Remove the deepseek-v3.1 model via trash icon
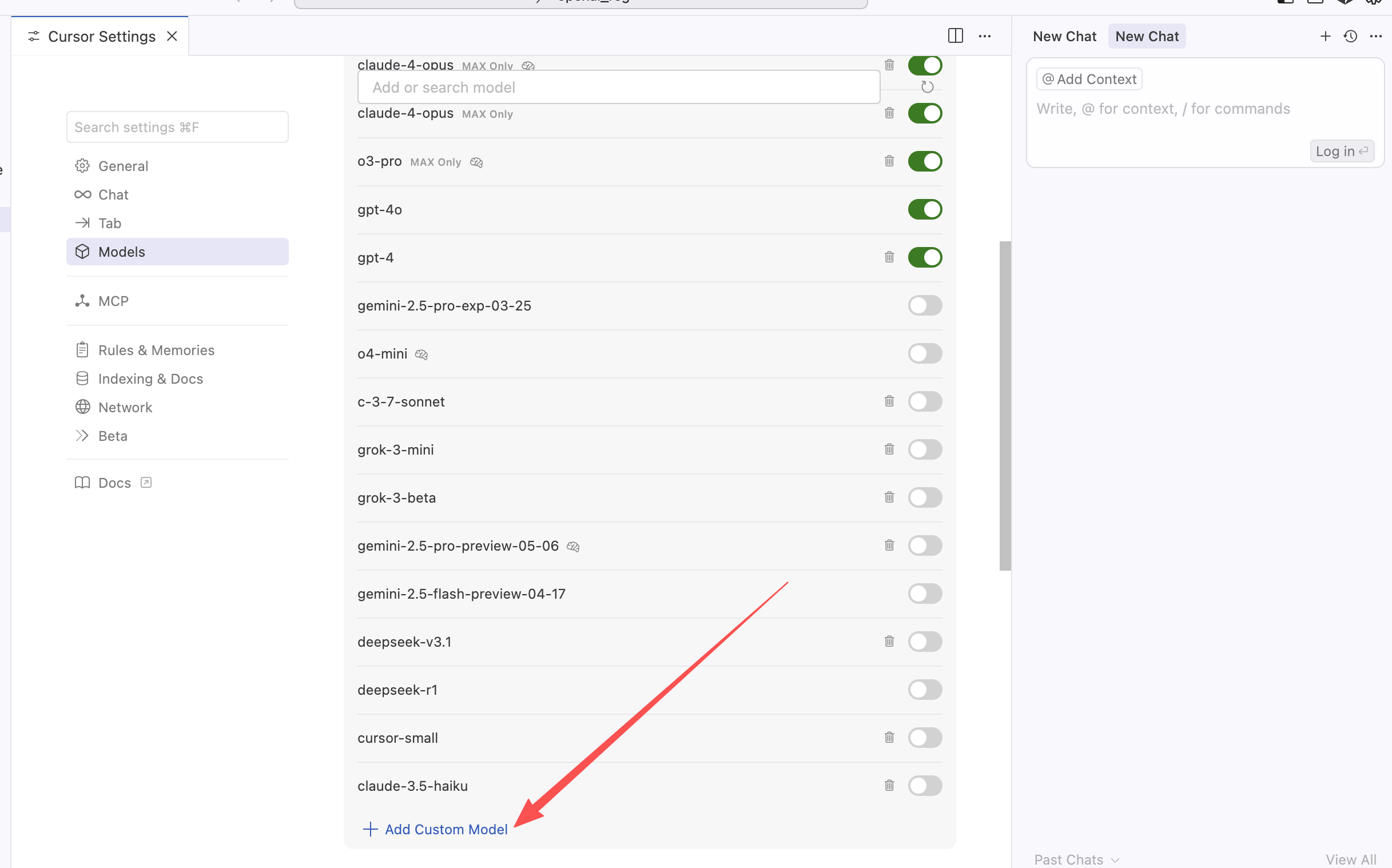 tap(889, 641)
